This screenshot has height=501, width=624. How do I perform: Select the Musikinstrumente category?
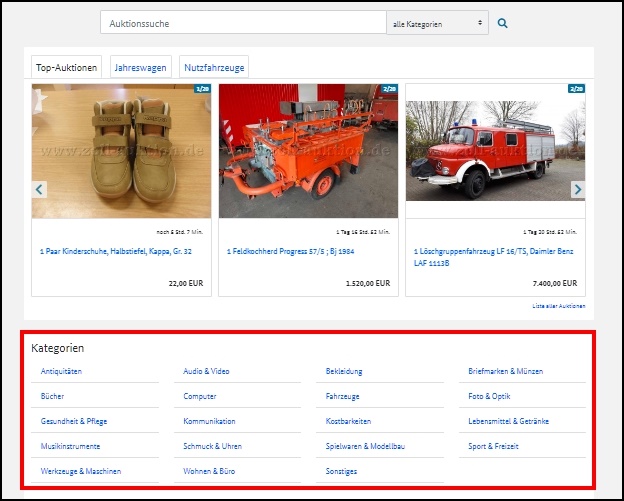pos(70,446)
